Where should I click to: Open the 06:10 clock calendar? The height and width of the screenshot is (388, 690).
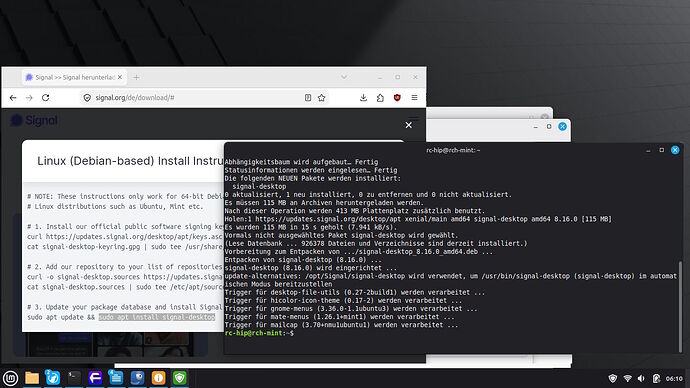(674, 378)
